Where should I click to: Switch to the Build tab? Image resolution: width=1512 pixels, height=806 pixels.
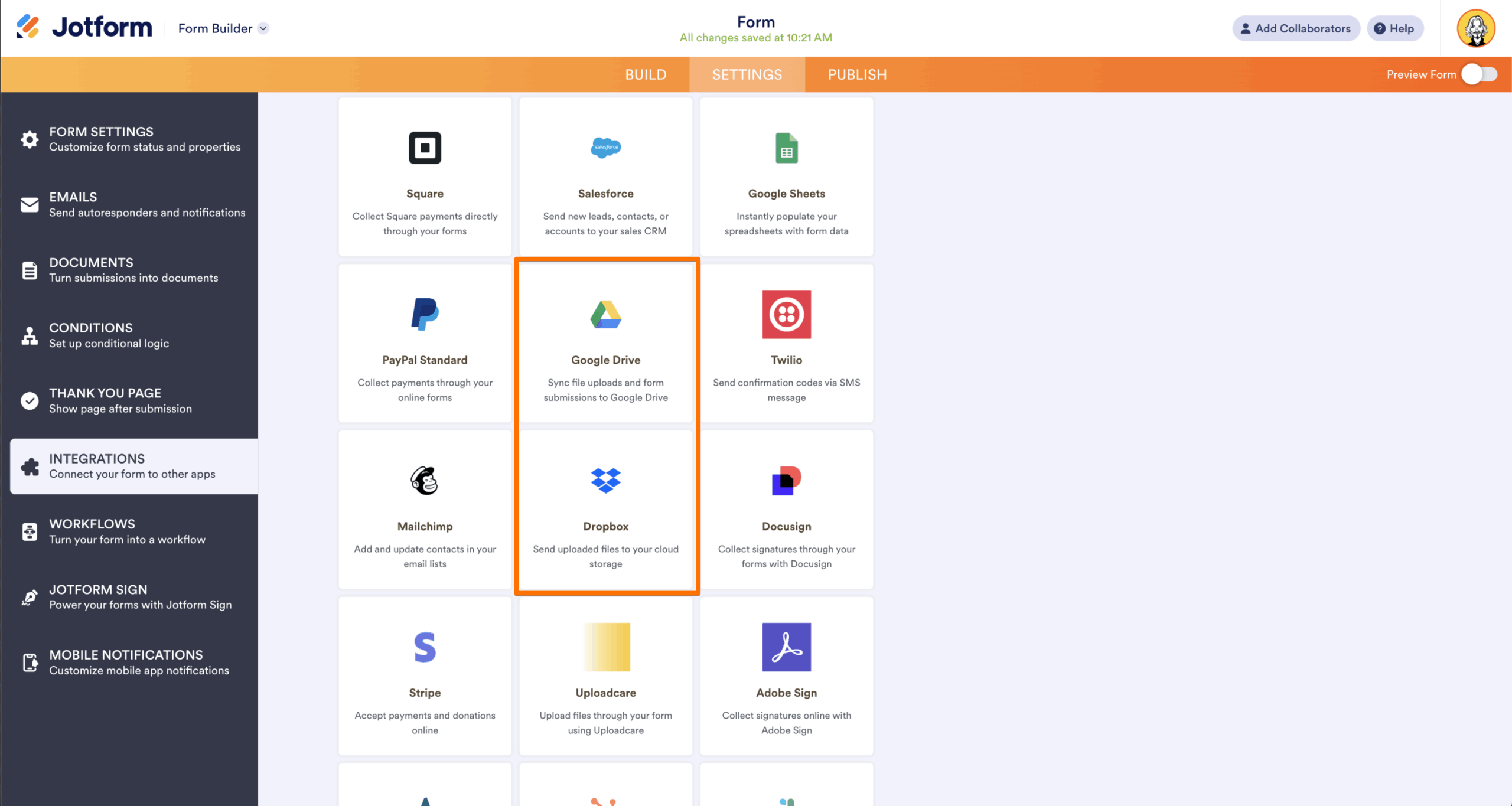[x=646, y=74]
